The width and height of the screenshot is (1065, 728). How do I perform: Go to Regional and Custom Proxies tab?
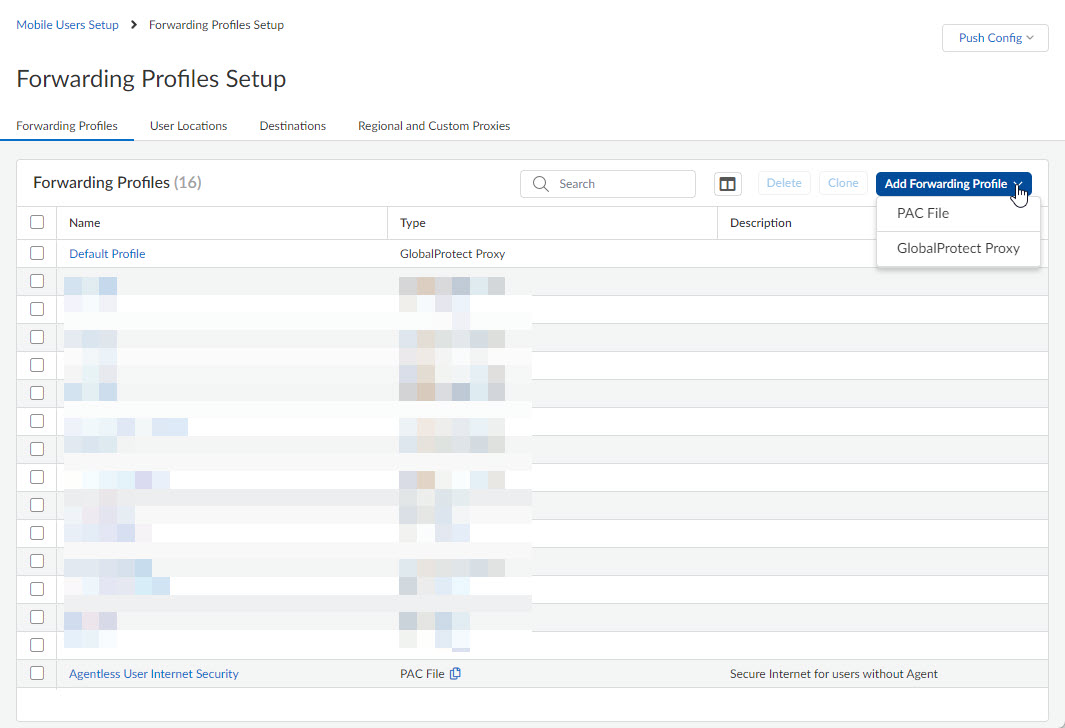tap(434, 126)
